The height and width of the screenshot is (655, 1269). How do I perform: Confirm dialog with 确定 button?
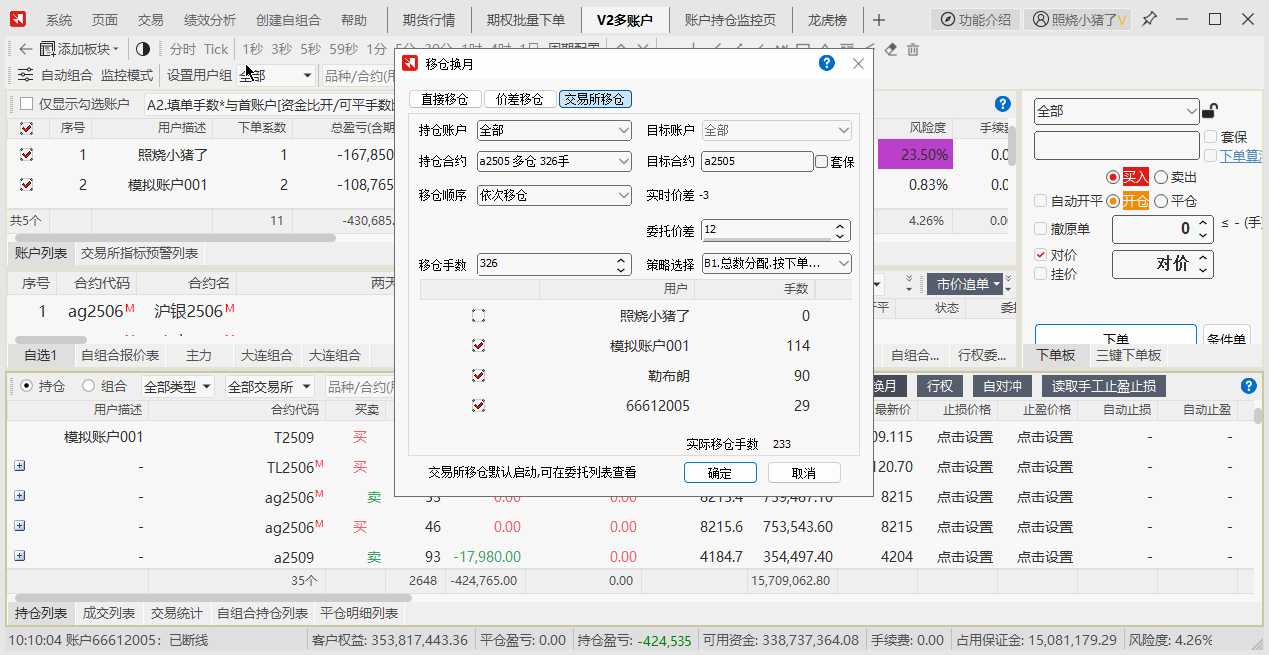click(x=720, y=473)
